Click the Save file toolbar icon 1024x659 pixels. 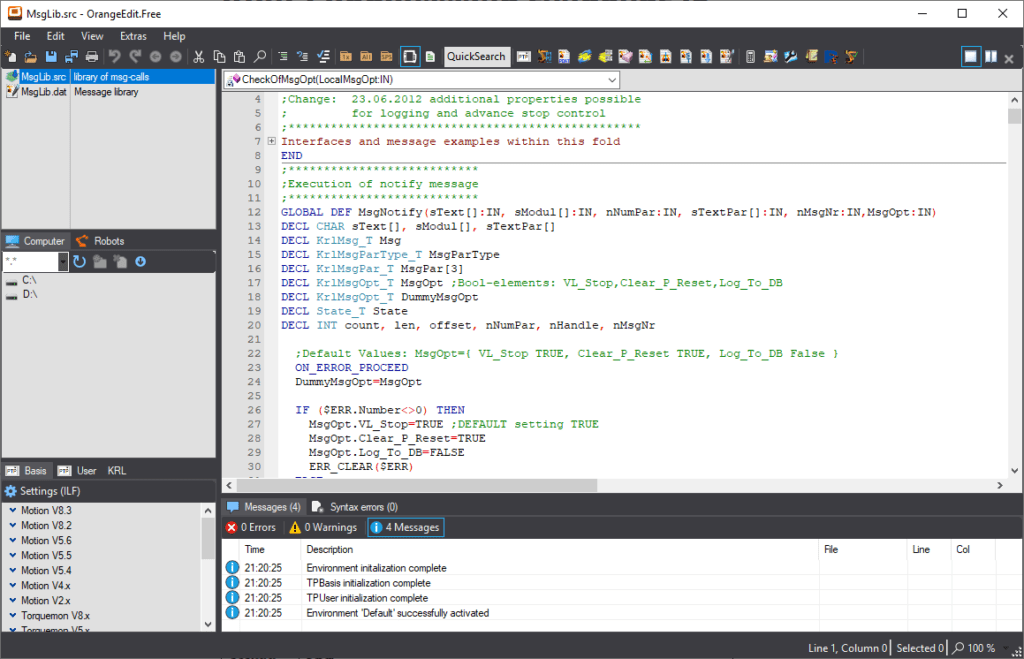click(x=51, y=57)
